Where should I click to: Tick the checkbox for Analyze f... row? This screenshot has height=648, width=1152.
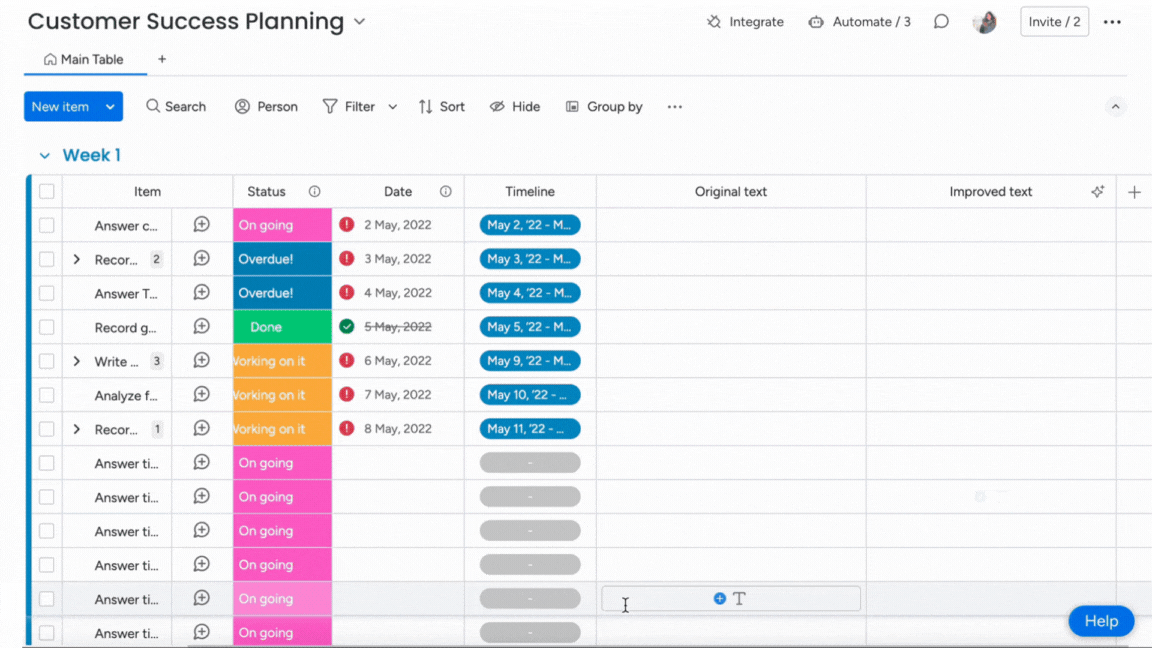(47, 395)
